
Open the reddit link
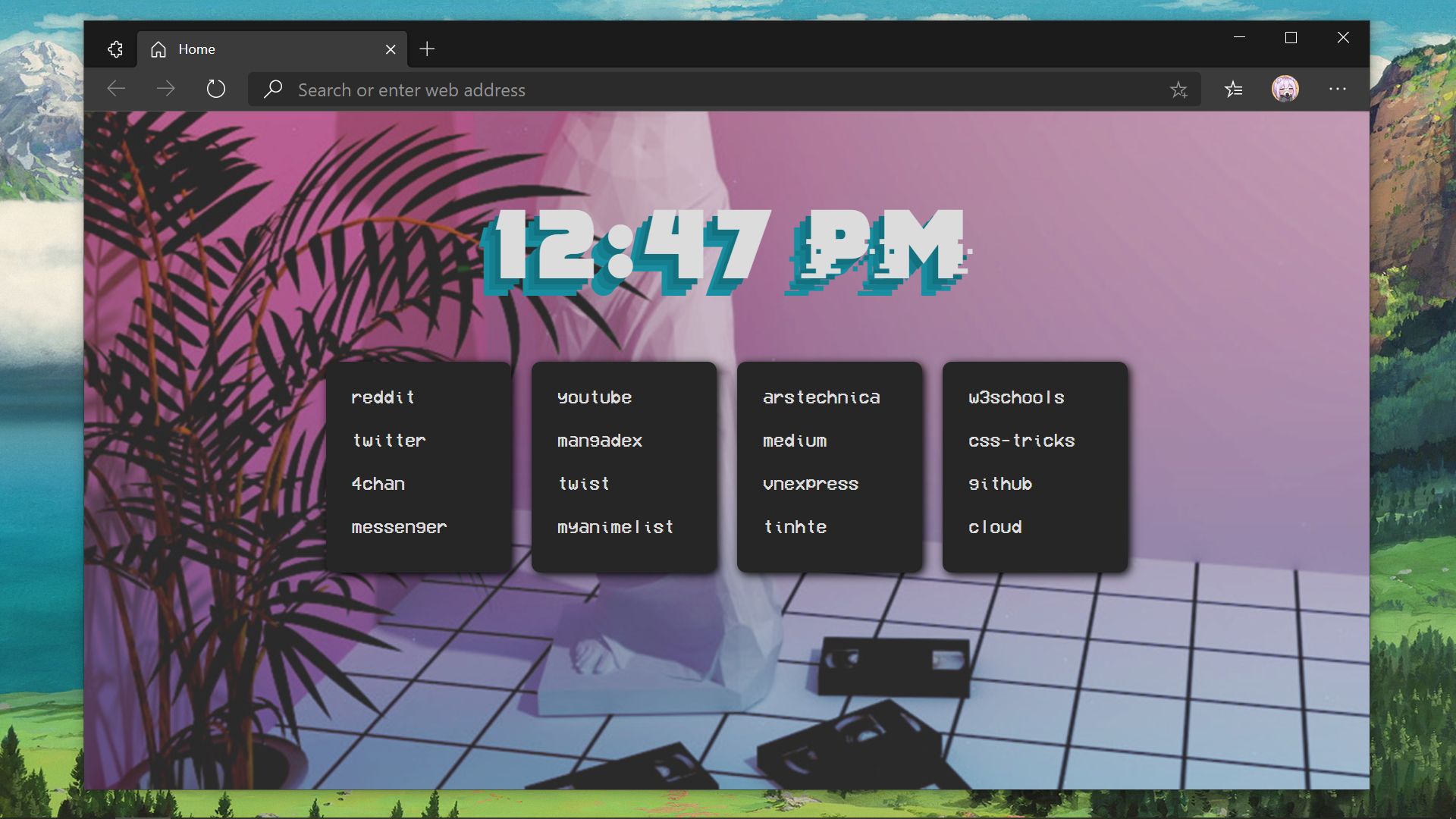coord(383,397)
